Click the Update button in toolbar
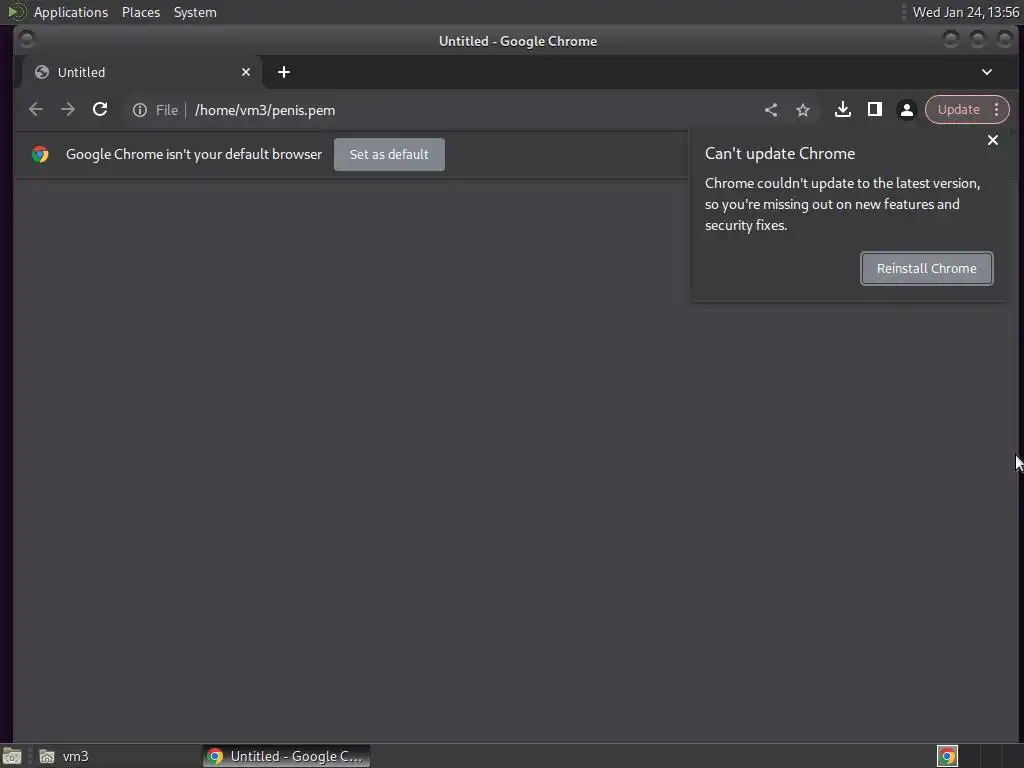The height and width of the screenshot is (768, 1024). click(958, 110)
